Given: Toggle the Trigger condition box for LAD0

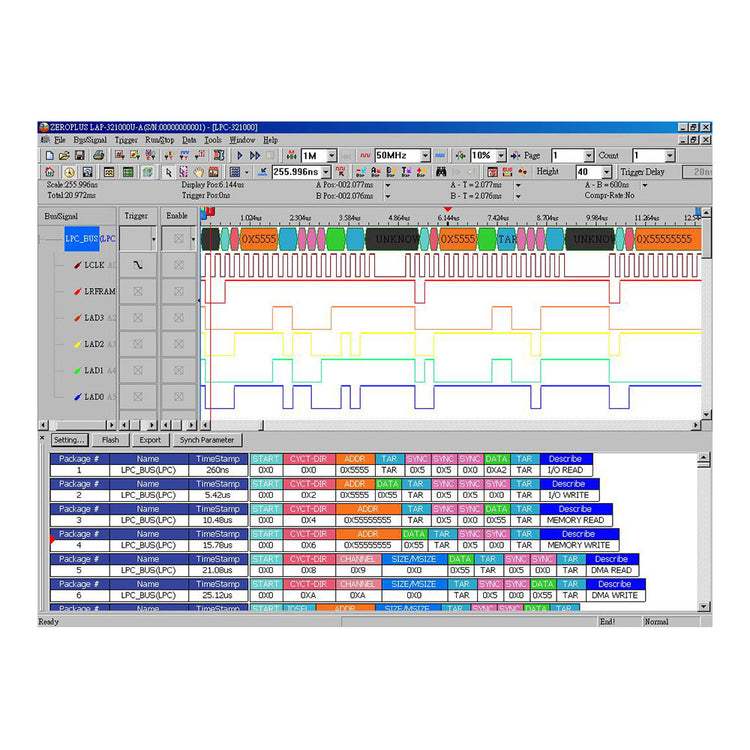Looking at the screenshot, I should tap(138, 396).
